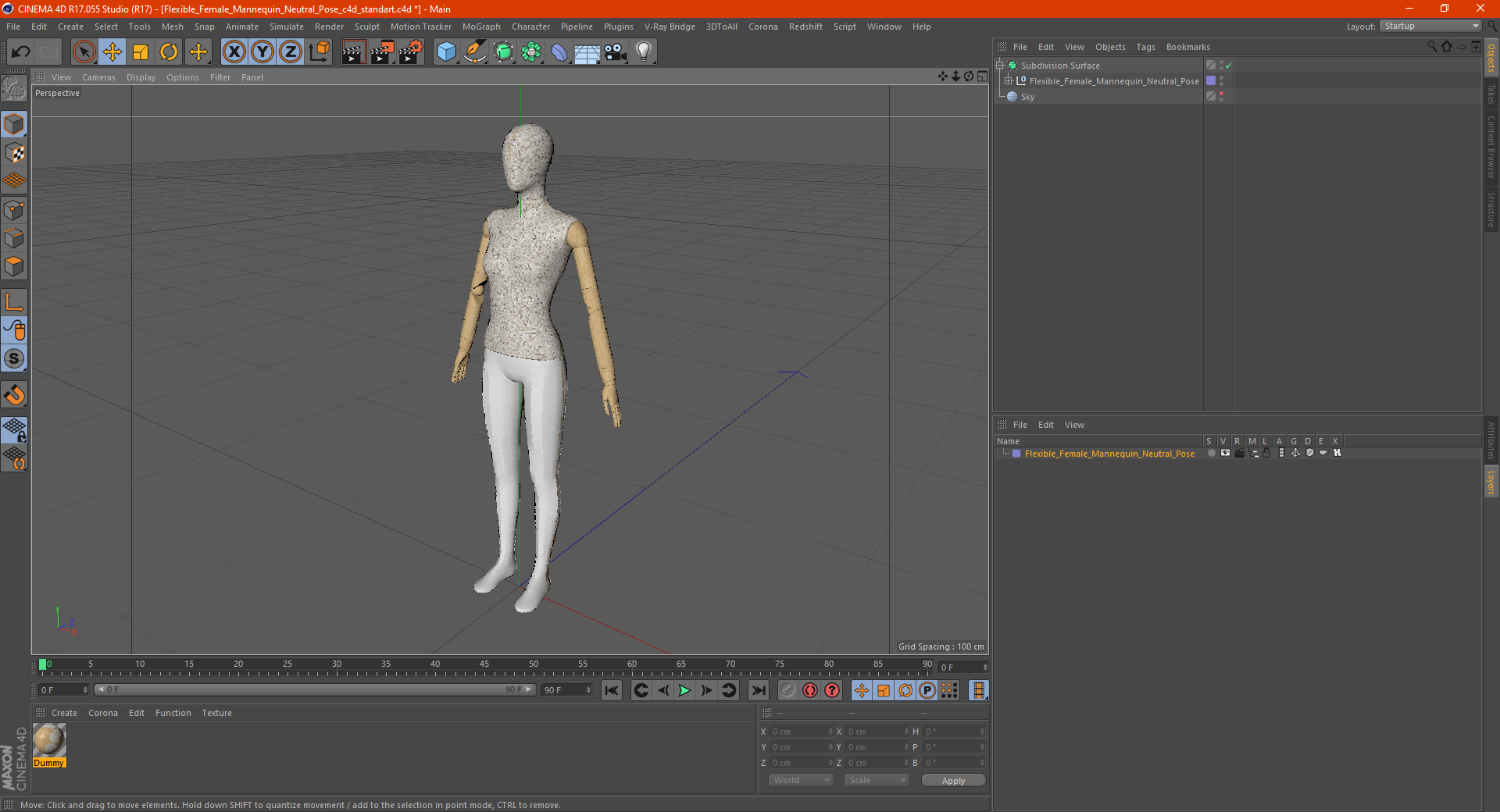Click the X position stepper arrows
The height and width of the screenshot is (812, 1500).
[830, 732]
